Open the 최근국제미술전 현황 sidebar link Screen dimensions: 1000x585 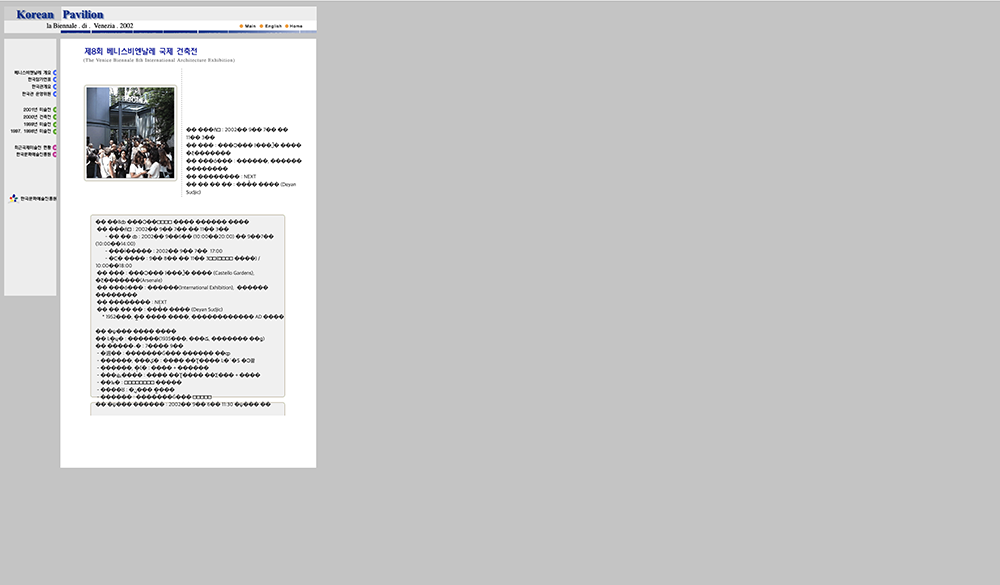click(33, 147)
